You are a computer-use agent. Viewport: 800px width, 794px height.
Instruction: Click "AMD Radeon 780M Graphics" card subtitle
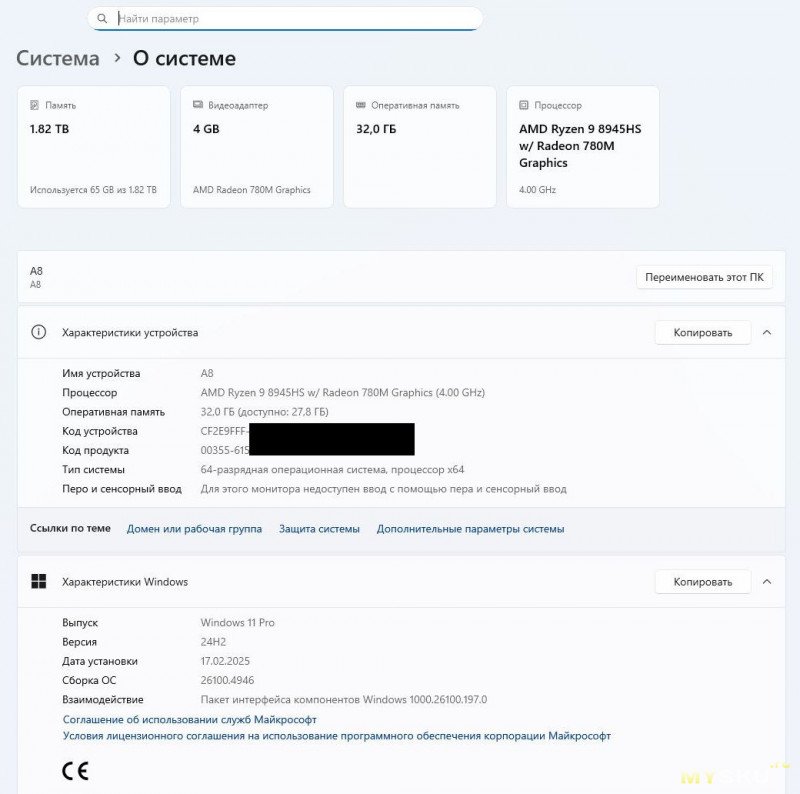tap(252, 190)
